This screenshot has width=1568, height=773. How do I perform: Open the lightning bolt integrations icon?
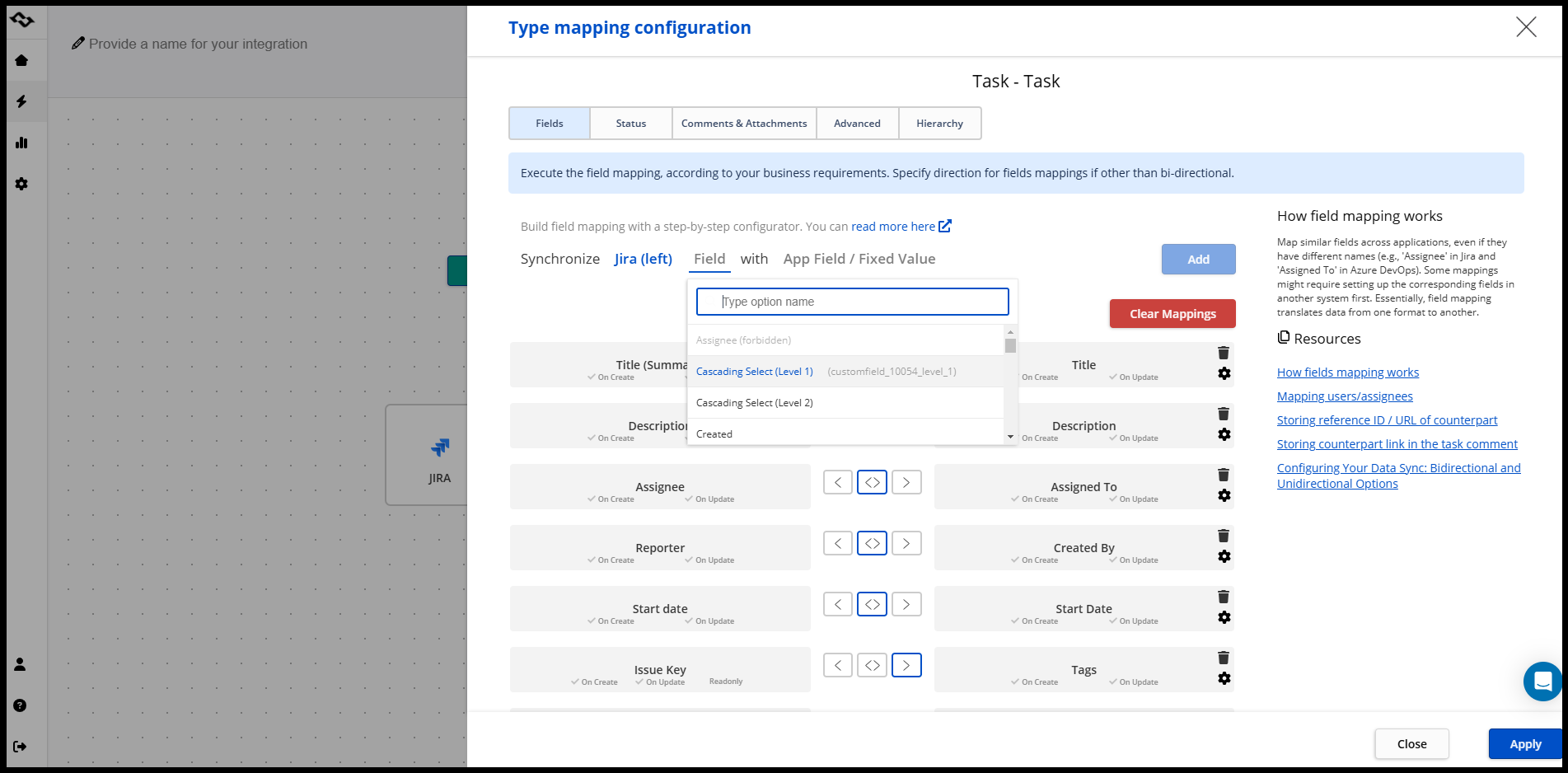click(21, 101)
